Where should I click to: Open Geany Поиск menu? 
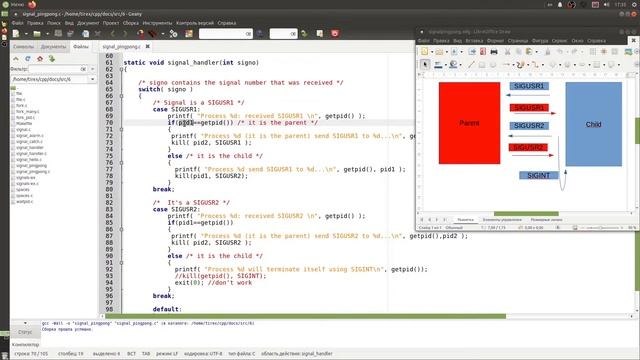tap(54, 23)
